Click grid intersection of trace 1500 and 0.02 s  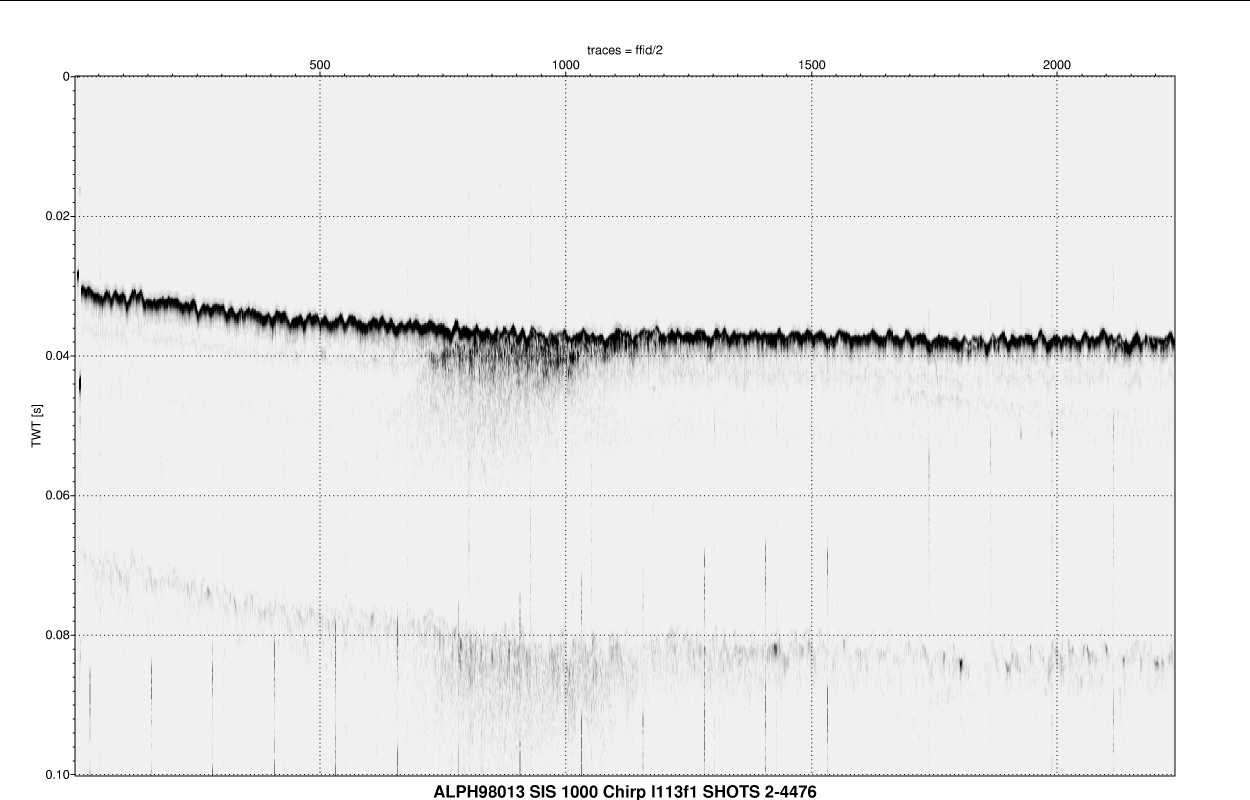(x=812, y=216)
